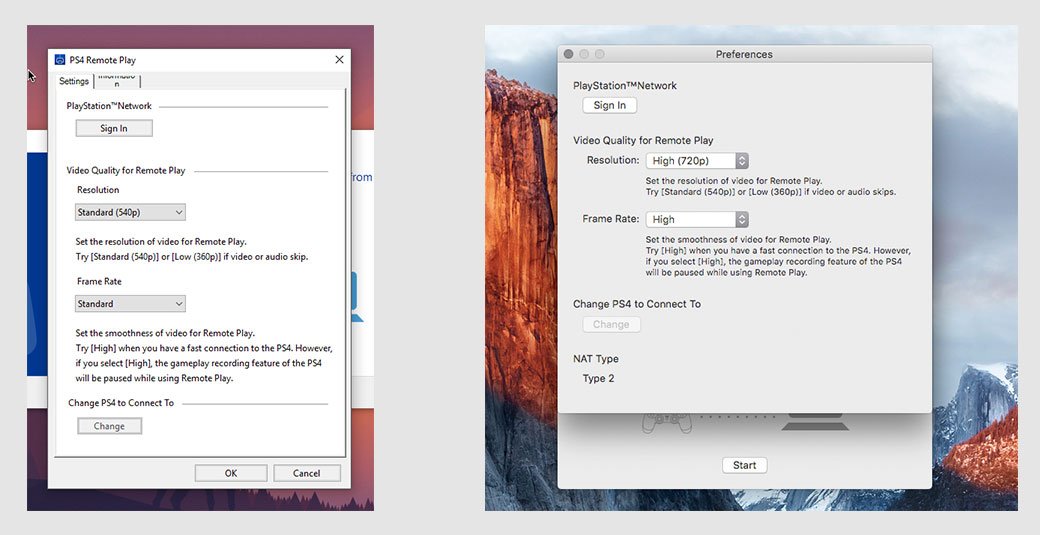Close the PS4 Remote Play settings window
1040x535 pixels.
click(x=340, y=60)
